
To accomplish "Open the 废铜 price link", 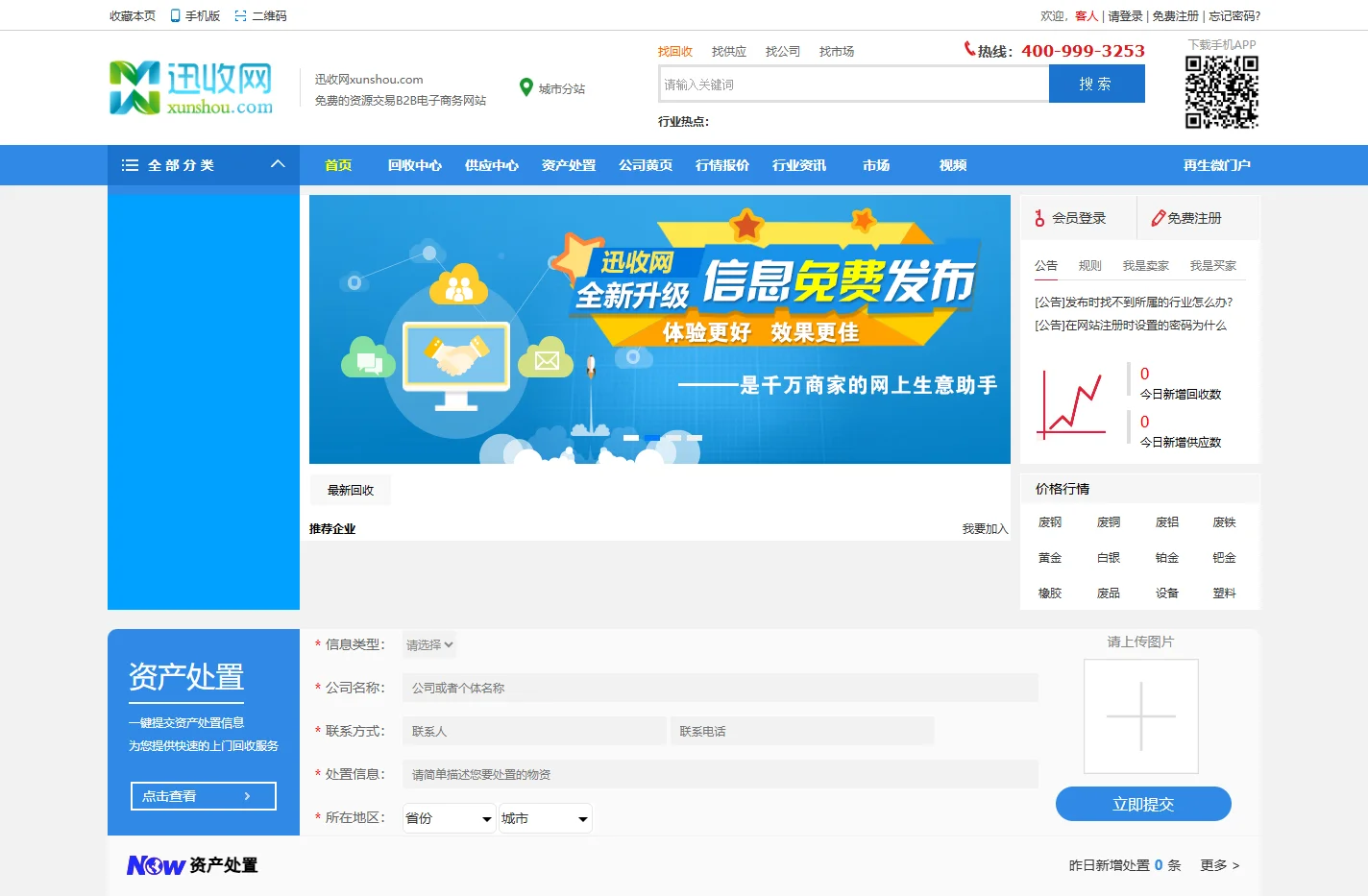I will (x=1109, y=522).
